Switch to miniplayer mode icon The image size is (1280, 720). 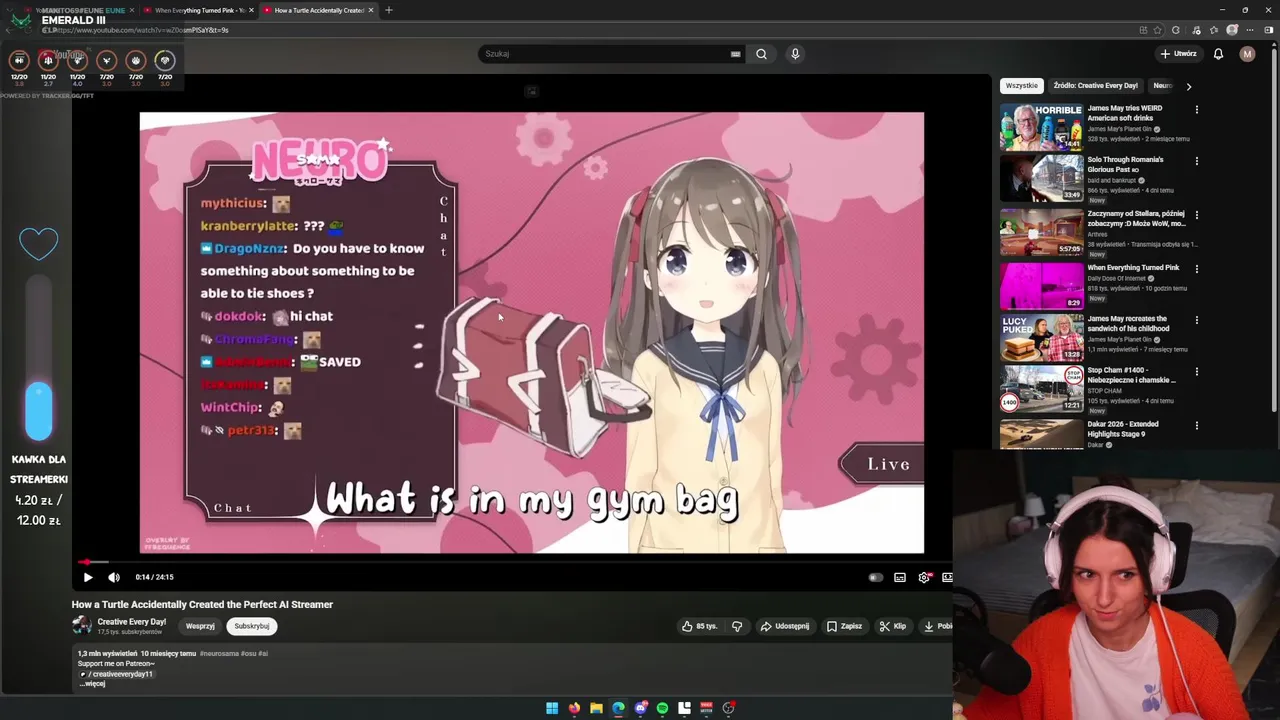947,577
